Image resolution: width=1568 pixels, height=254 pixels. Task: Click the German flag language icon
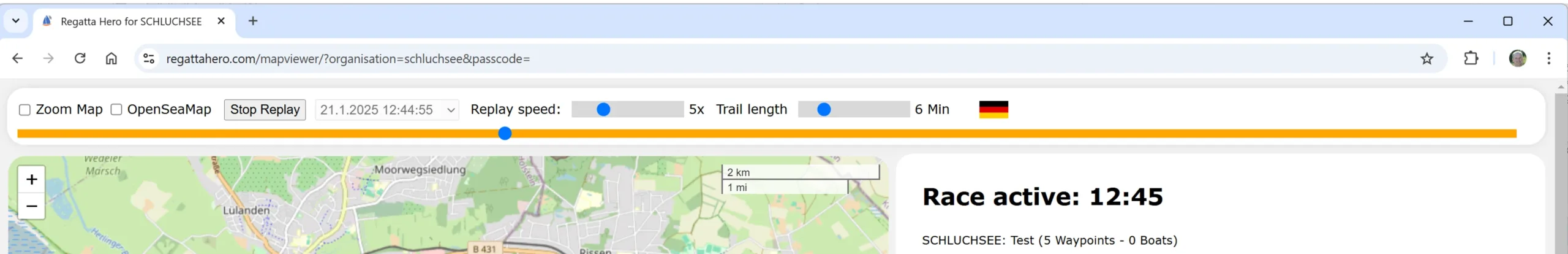coord(993,109)
